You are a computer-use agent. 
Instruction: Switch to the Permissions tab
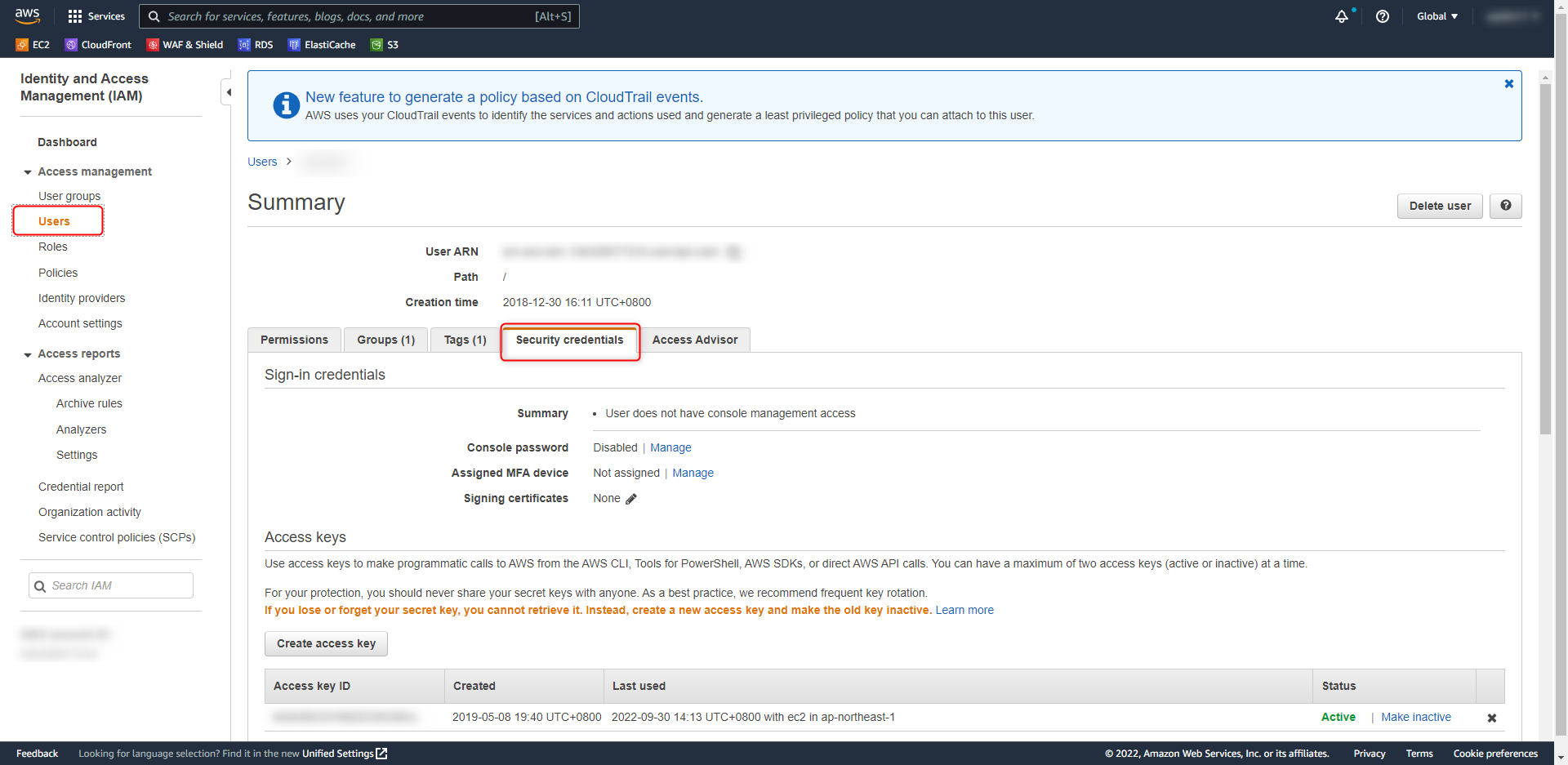tap(294, 340)
